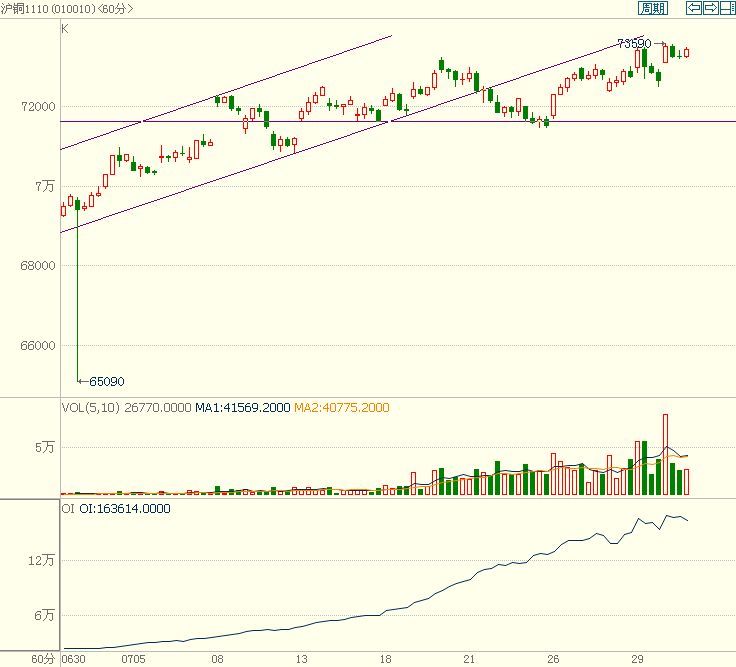Click the 73590 high price label
Viewport: 736px width, 667px height.
pos(634,44)
